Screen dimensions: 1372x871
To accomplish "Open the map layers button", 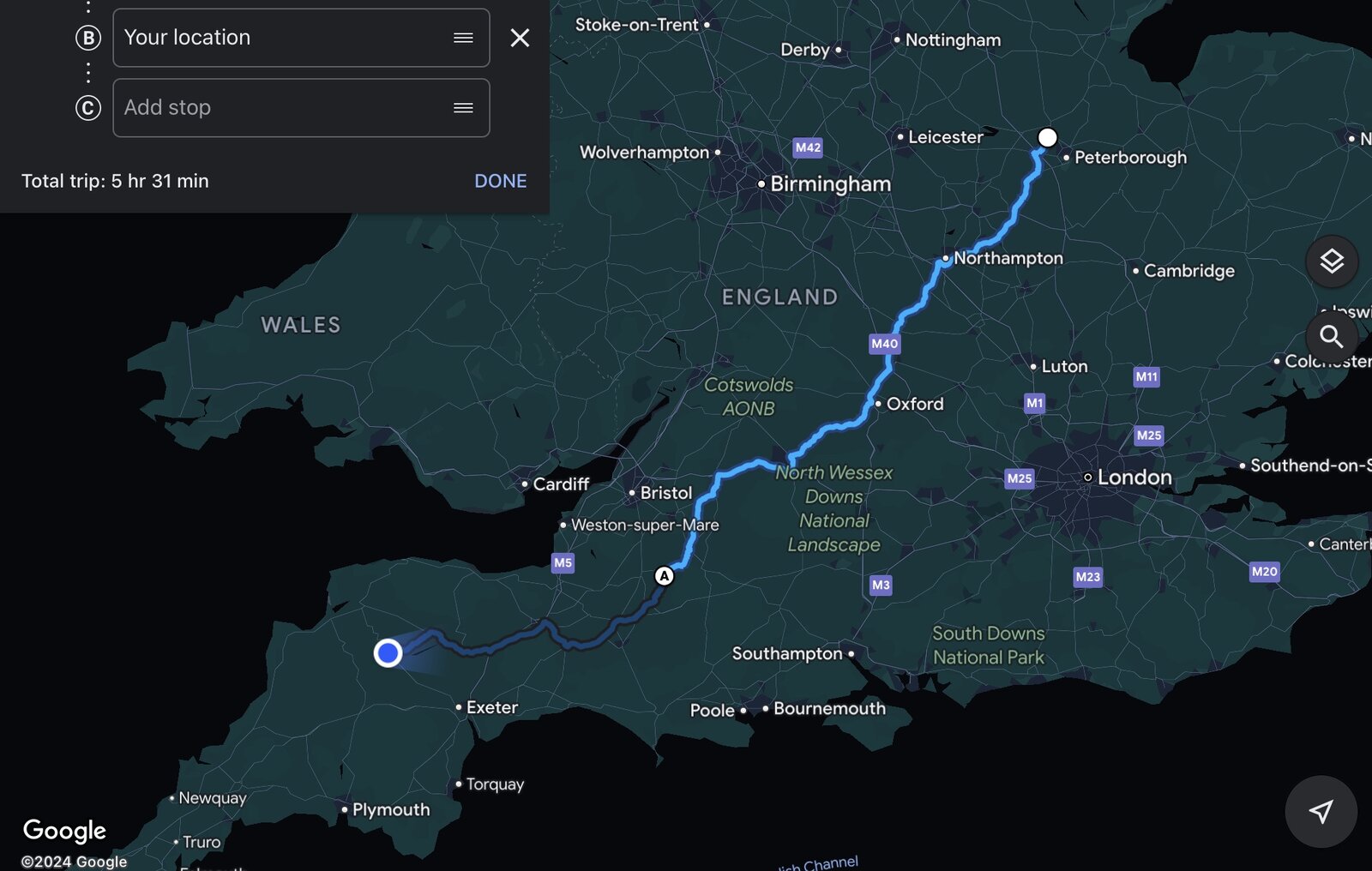I will pos(1332,261).
